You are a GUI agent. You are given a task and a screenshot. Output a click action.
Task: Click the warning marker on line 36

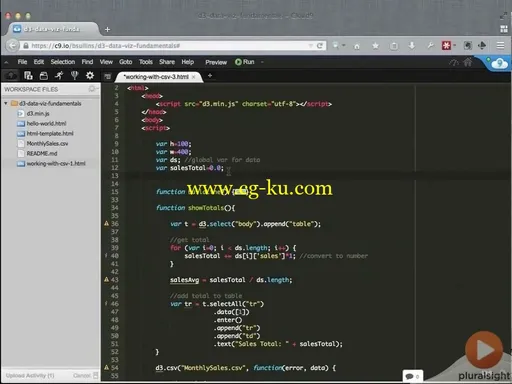(107, 223)
